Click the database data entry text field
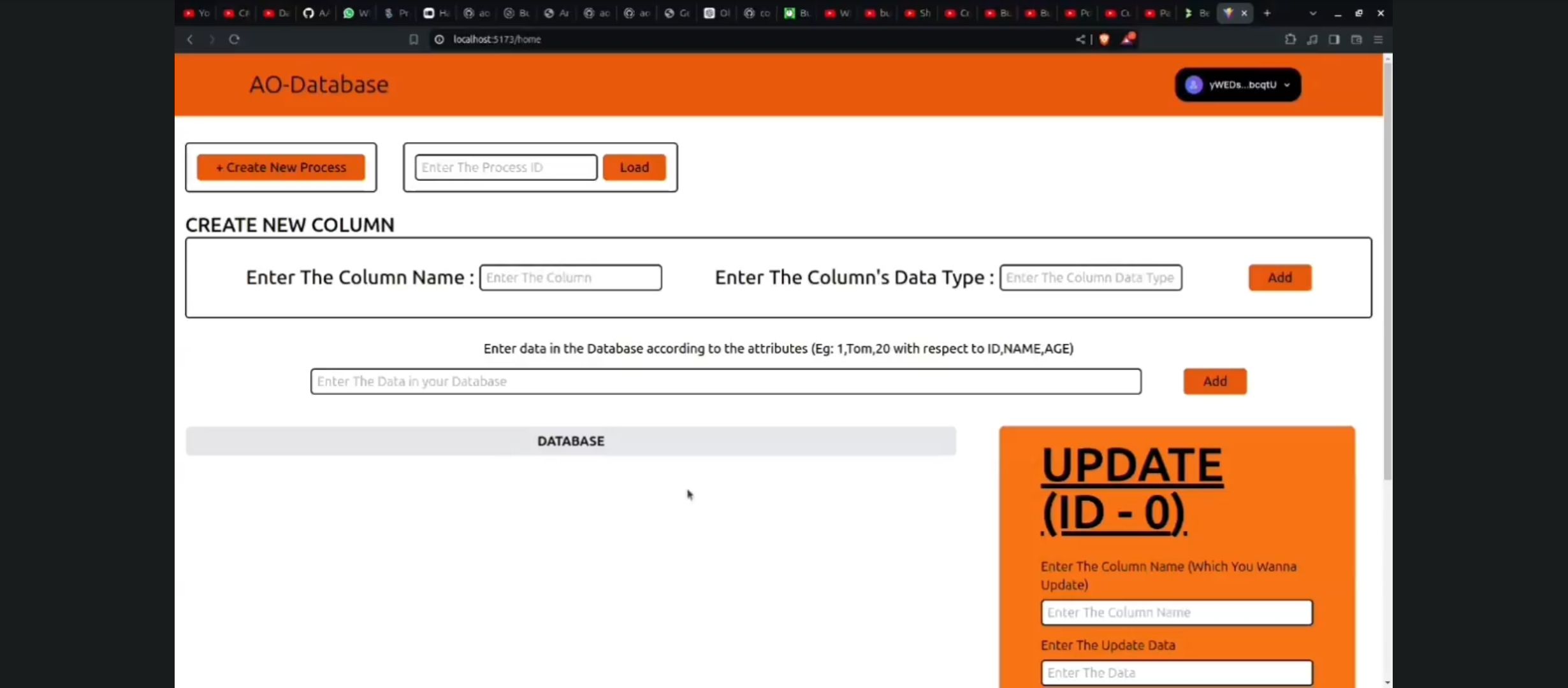This screenshot has height=688, width=1568. click(x=725, y=381)
